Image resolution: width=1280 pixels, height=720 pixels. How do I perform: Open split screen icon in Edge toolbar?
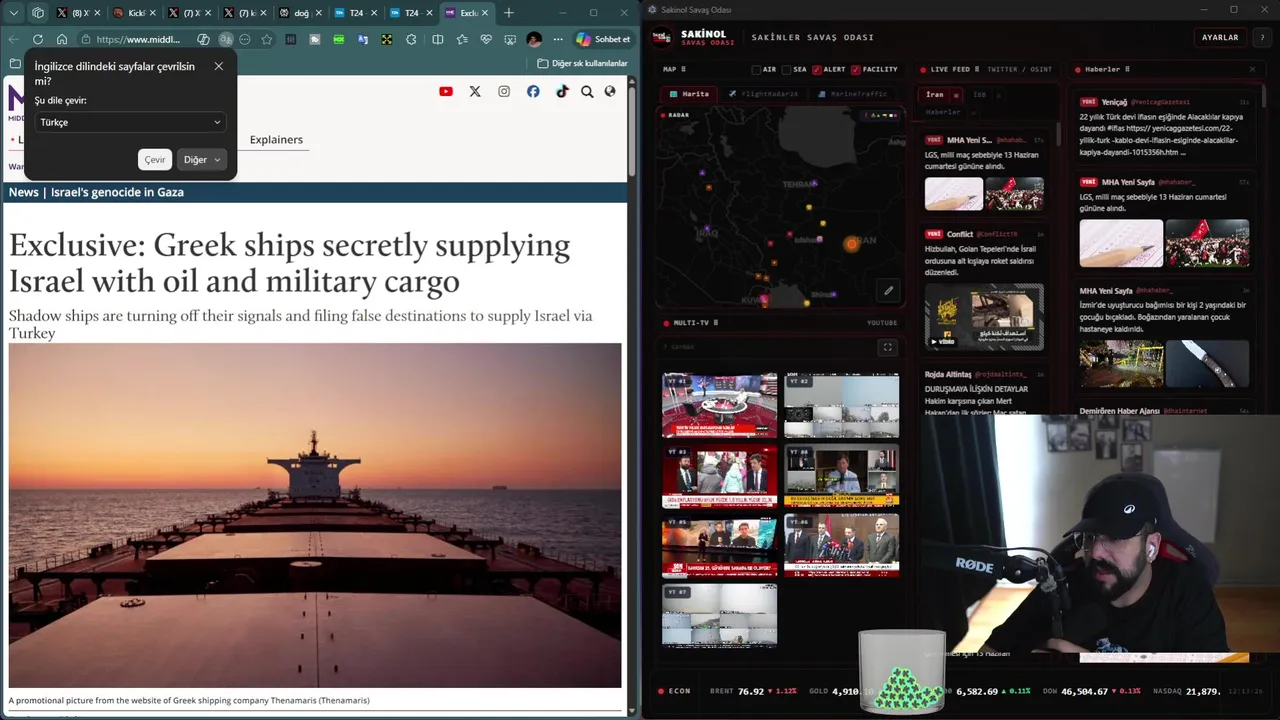coord(437,39)
